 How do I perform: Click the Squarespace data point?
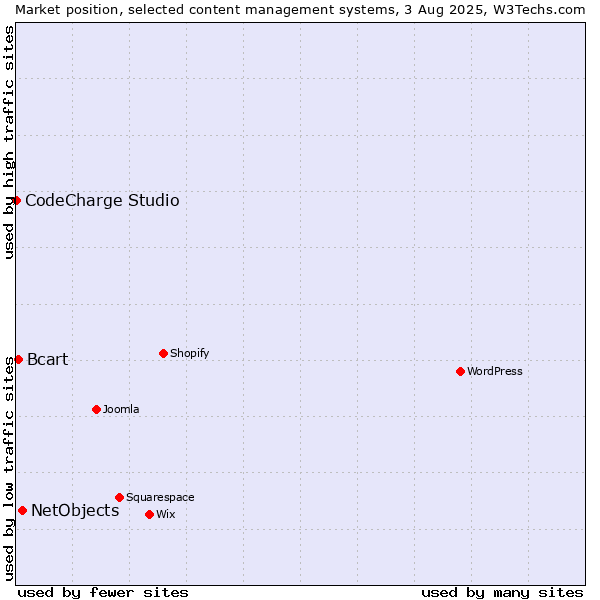[119, 497]
